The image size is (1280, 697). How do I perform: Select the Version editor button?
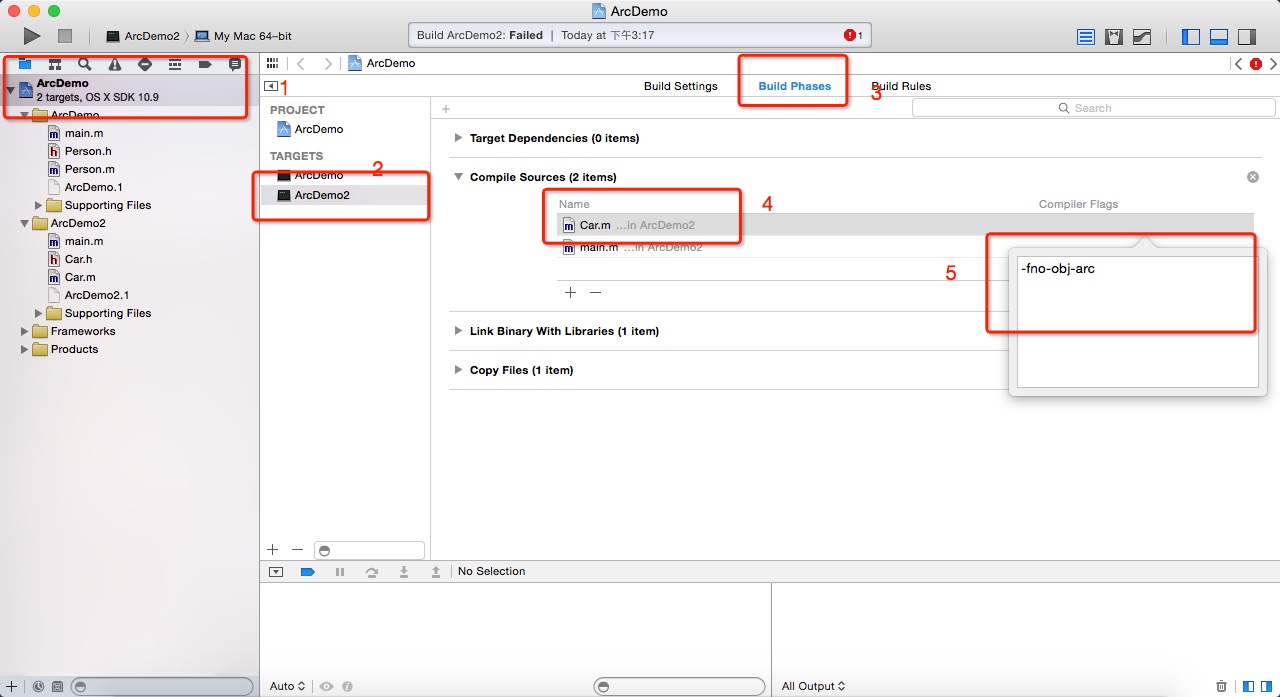click(x=1142, y=37)
